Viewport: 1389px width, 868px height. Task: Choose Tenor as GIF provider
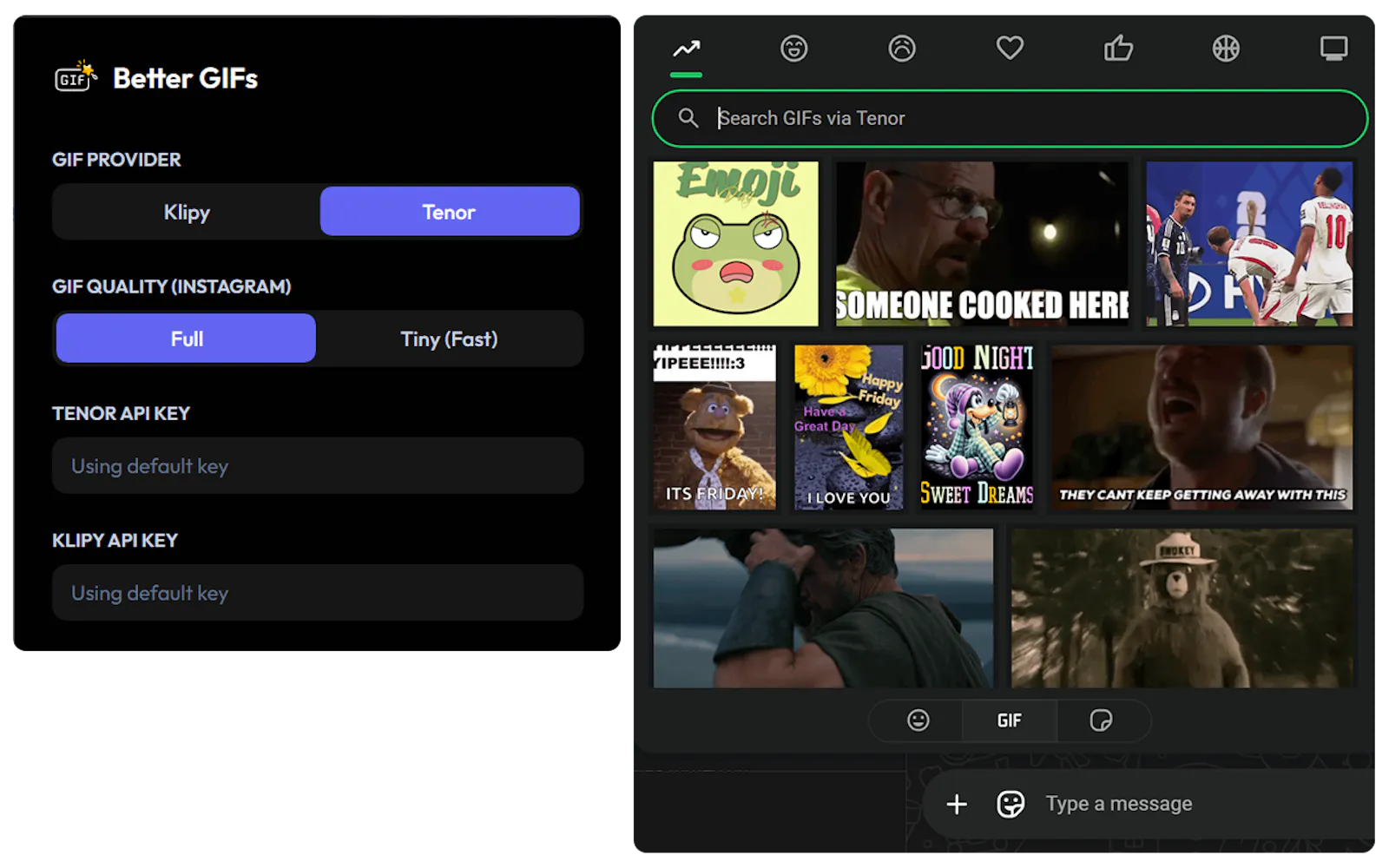click(x=450, y=212)
